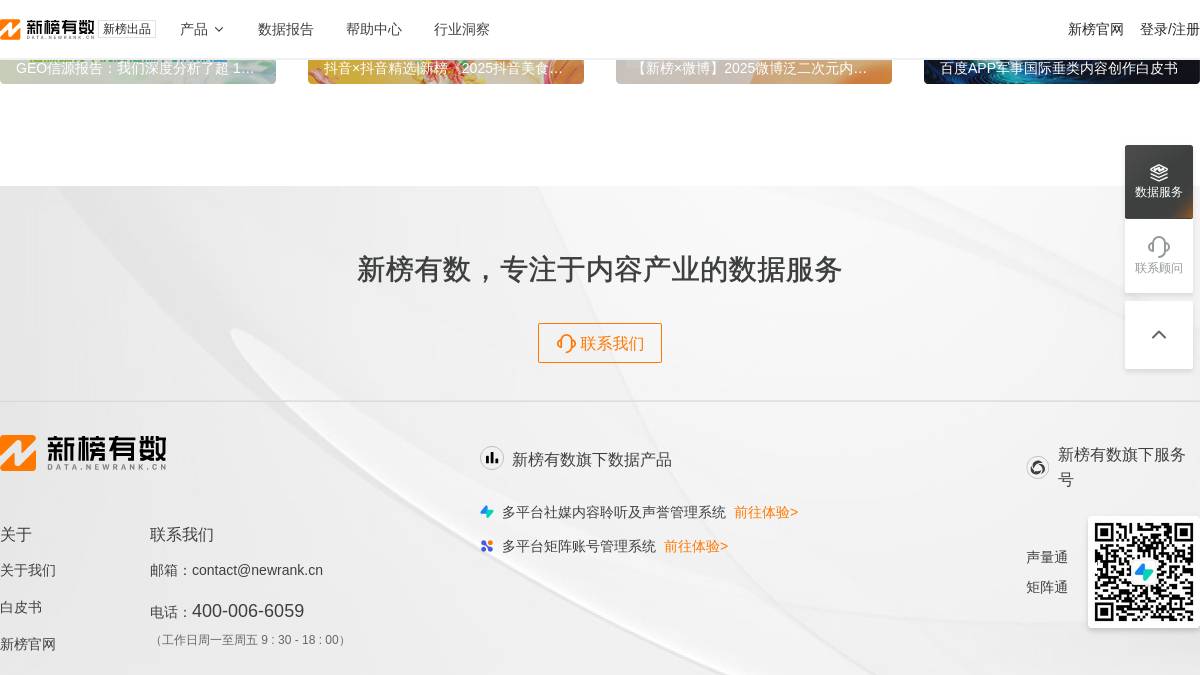Viewport: 1200px width, 675px height.
Task: Click the working hours note text
Action: pyautogui.click(x=250, y=640)
